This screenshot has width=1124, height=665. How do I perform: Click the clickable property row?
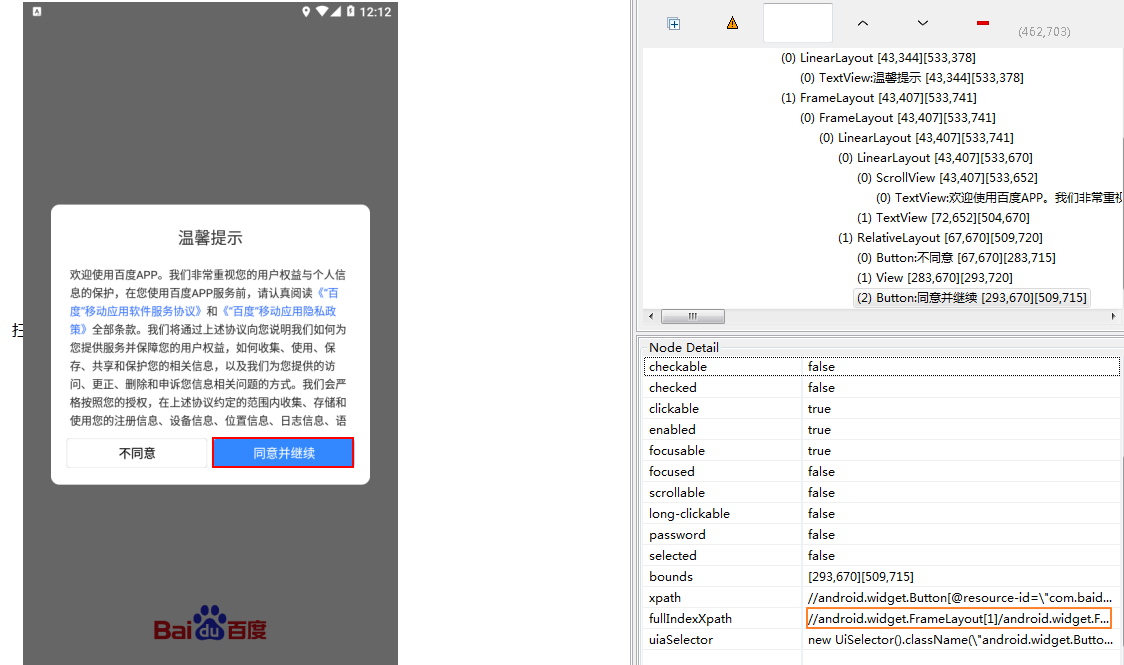point(882,408)
